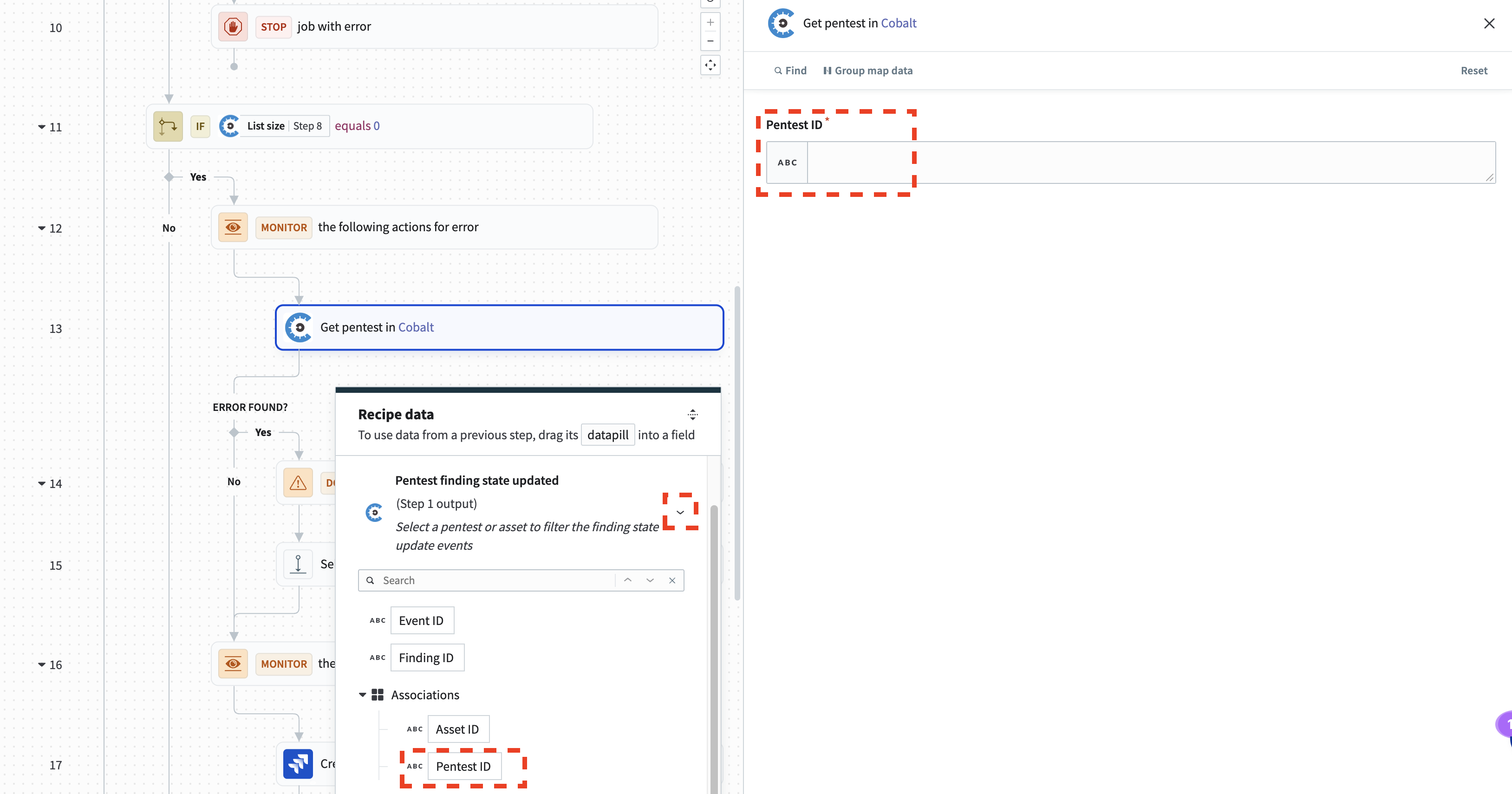
Task: Click the purple help badge at right edge
Action: [1505, 724]
